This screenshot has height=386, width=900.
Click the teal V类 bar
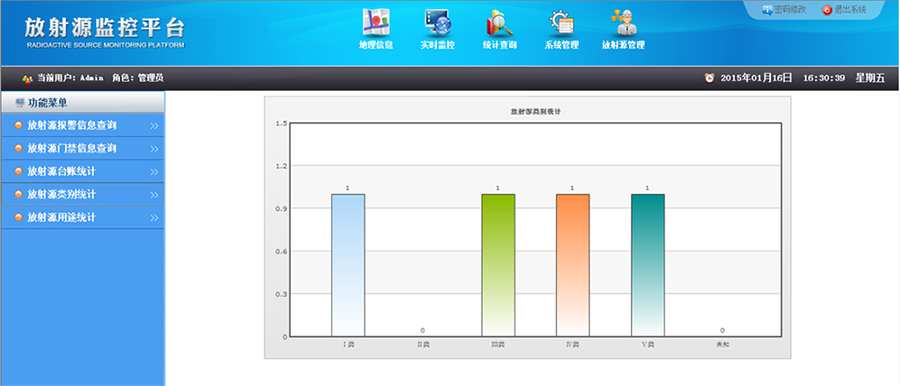point(647,265)
